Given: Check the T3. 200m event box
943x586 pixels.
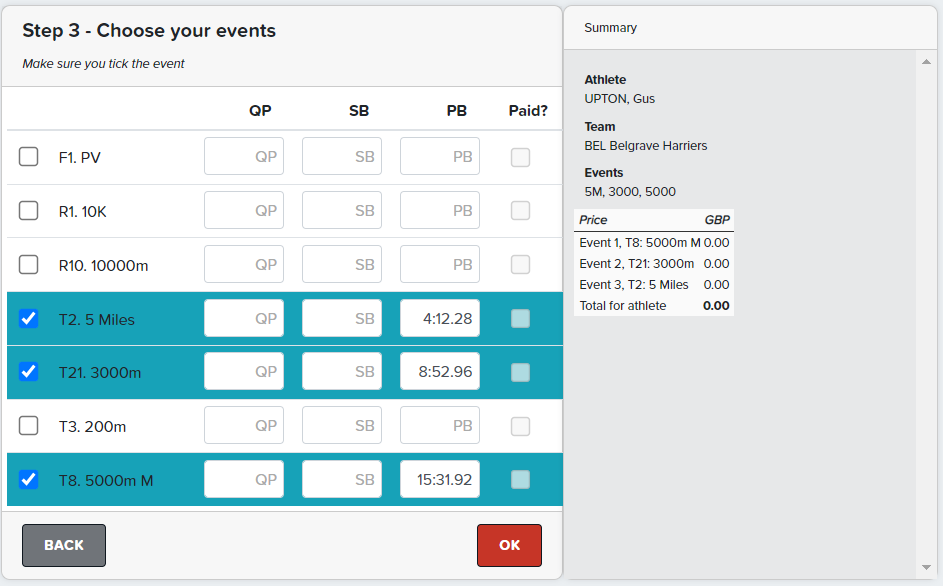Looking at the screenshot, I should point(29,426).
